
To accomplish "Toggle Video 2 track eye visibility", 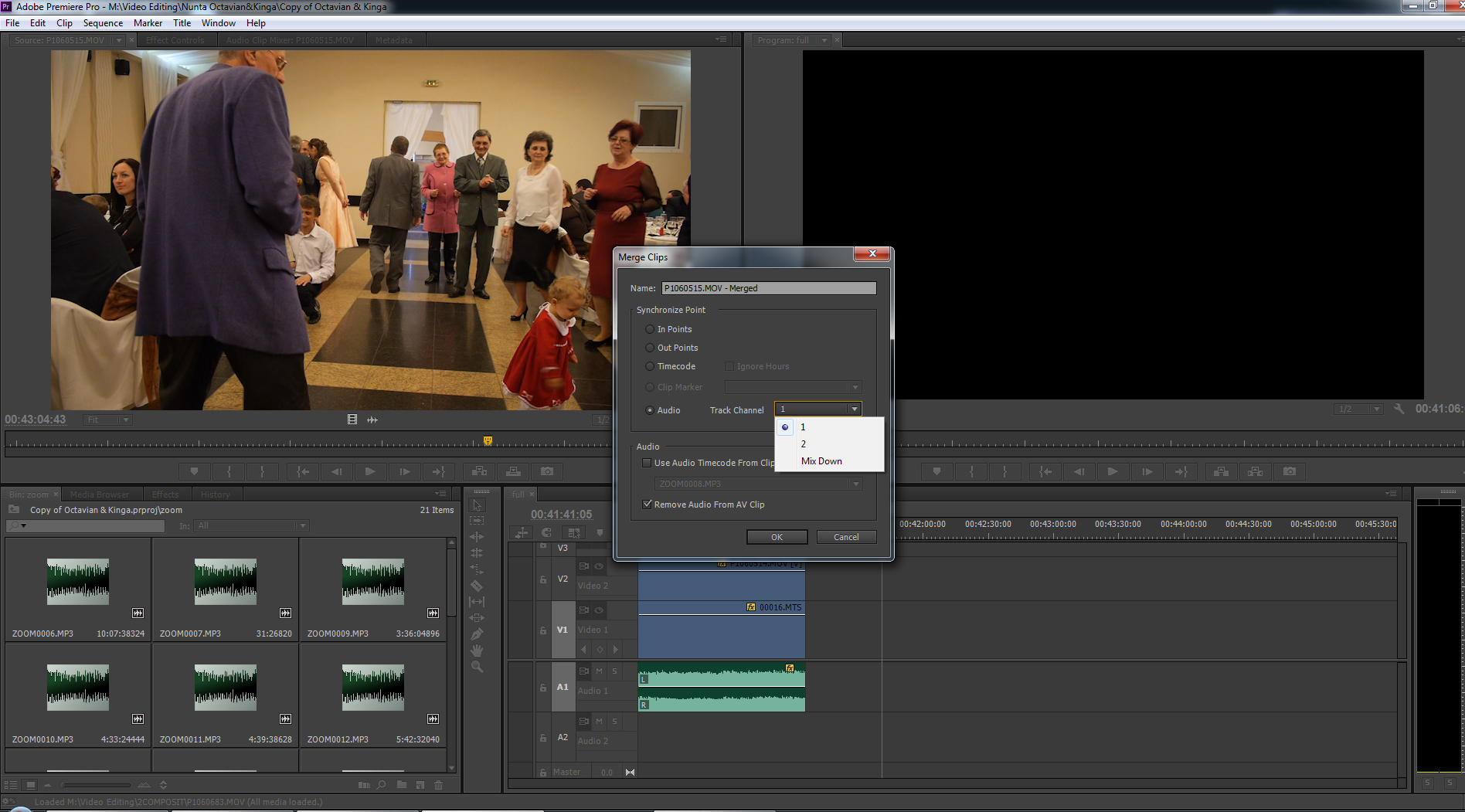I will point(599,566).
